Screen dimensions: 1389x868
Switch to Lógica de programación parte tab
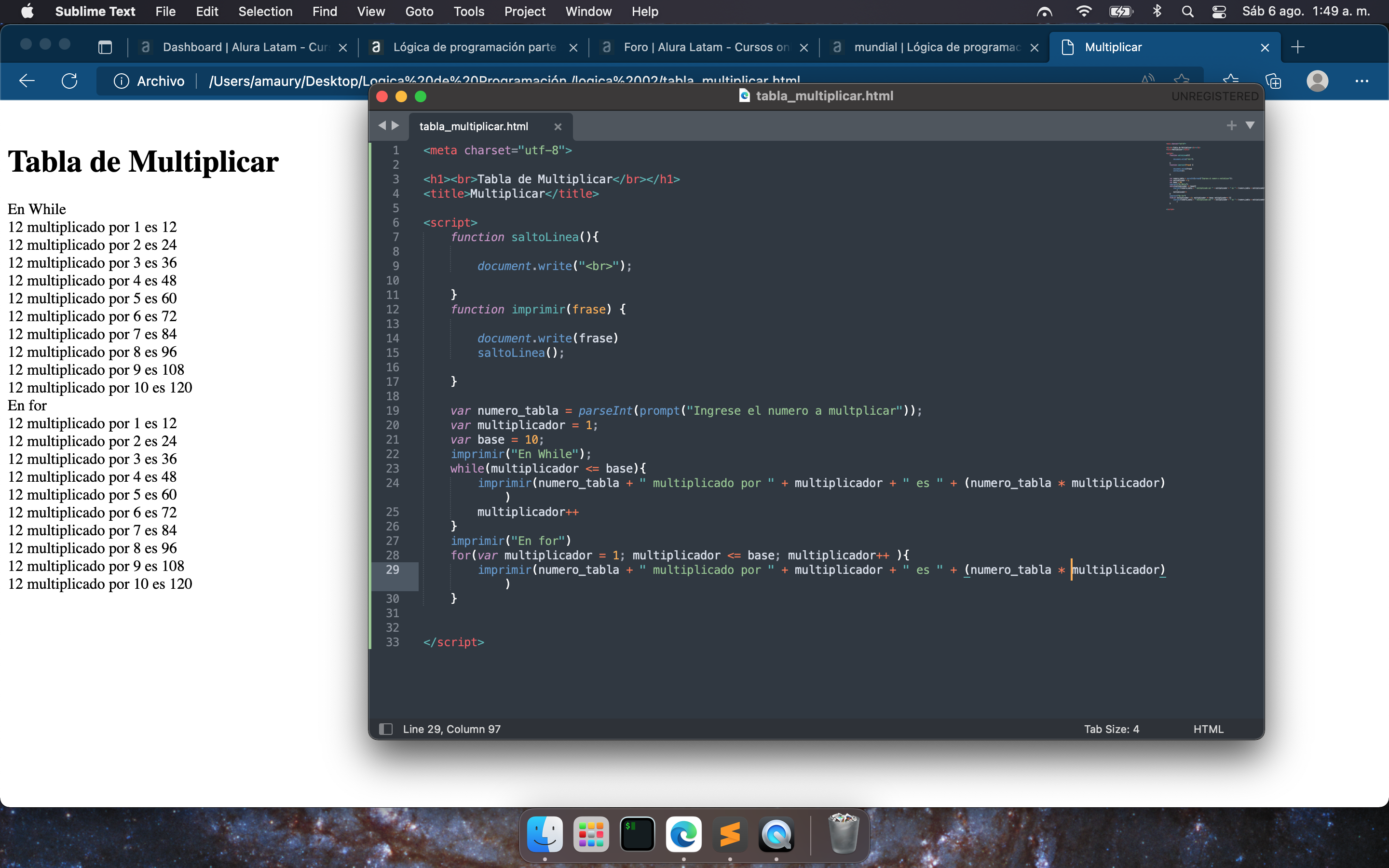click(474, 47)
